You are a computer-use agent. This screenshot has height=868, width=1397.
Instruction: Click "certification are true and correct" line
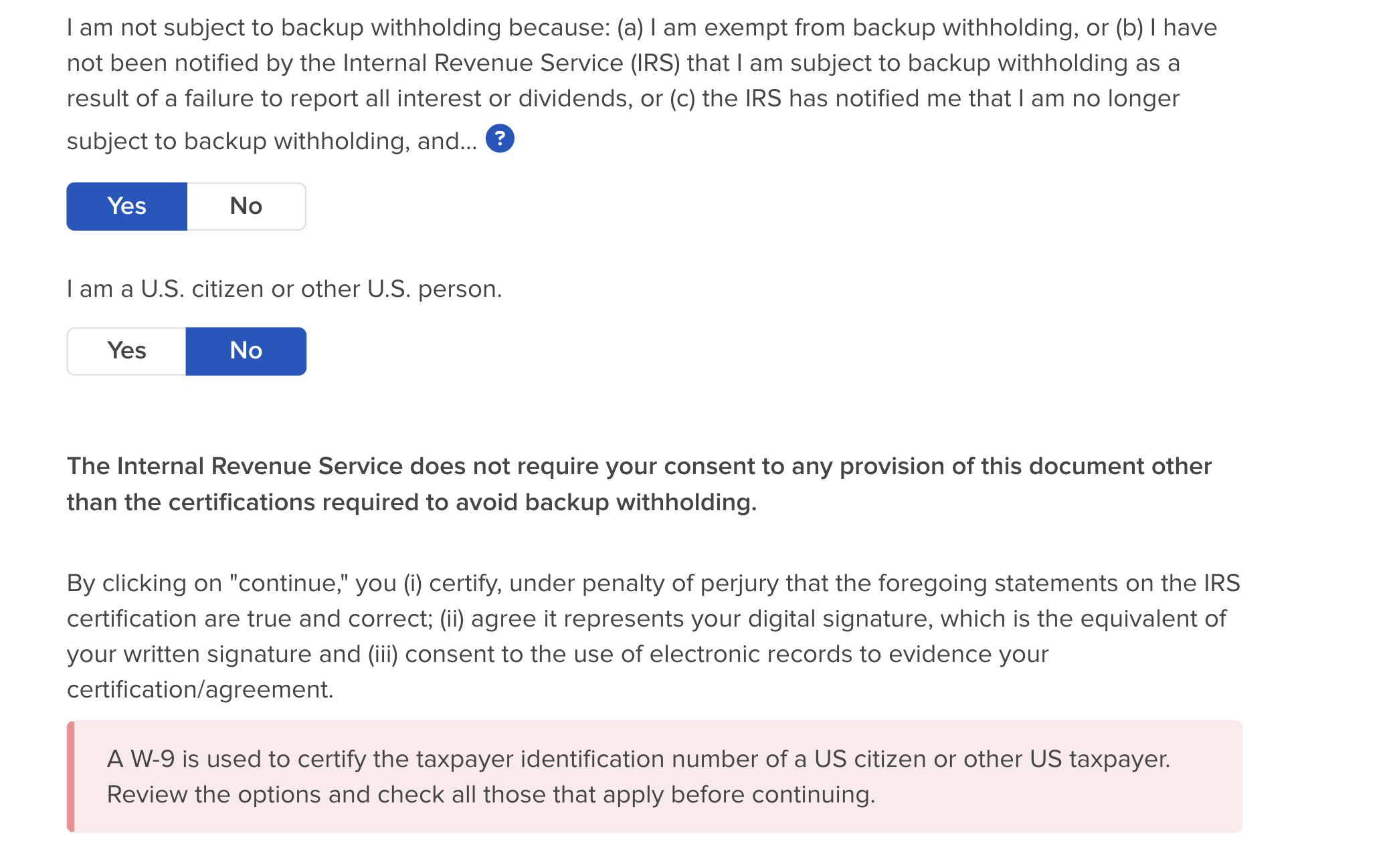[x=646, y=619]
